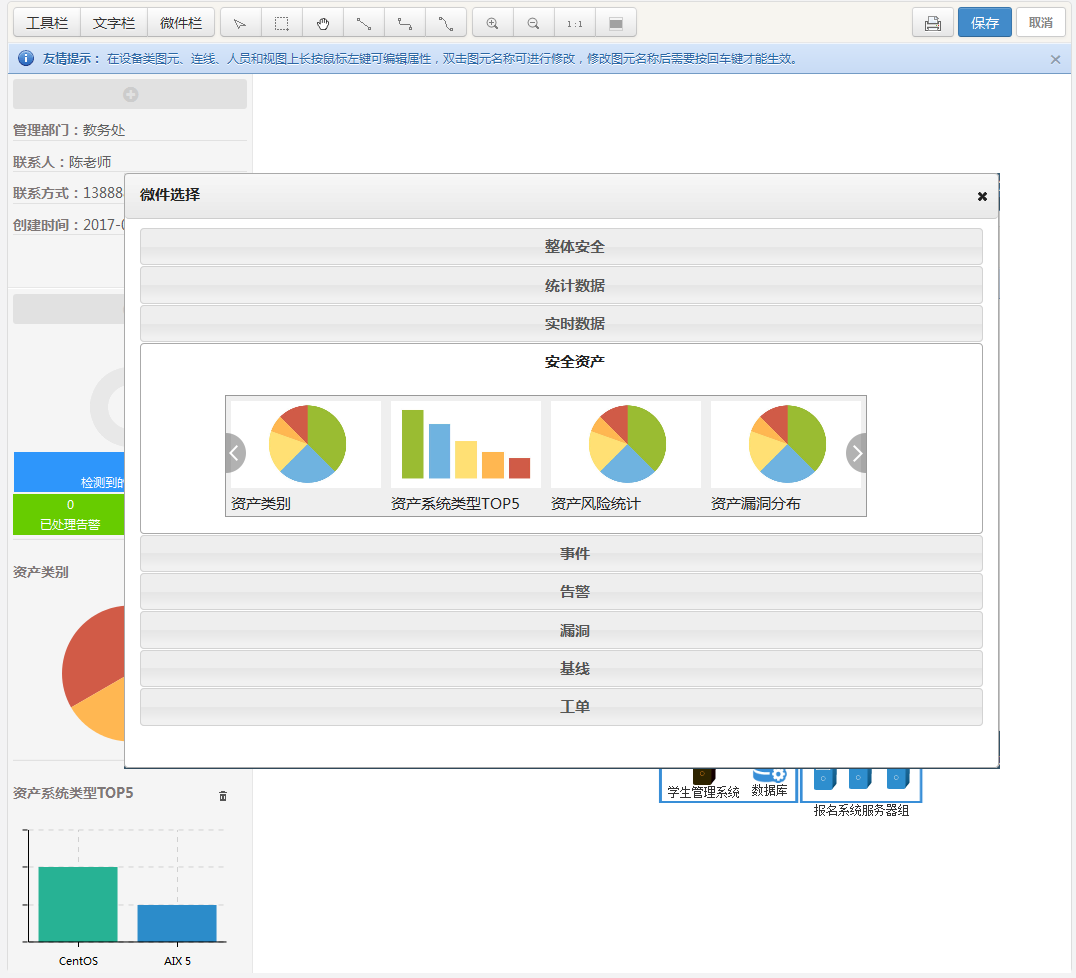This screenshot has height=978, width=1076.
Task: Activate the rectangular marquee selection tool
Action: click(x=282, y=23)
